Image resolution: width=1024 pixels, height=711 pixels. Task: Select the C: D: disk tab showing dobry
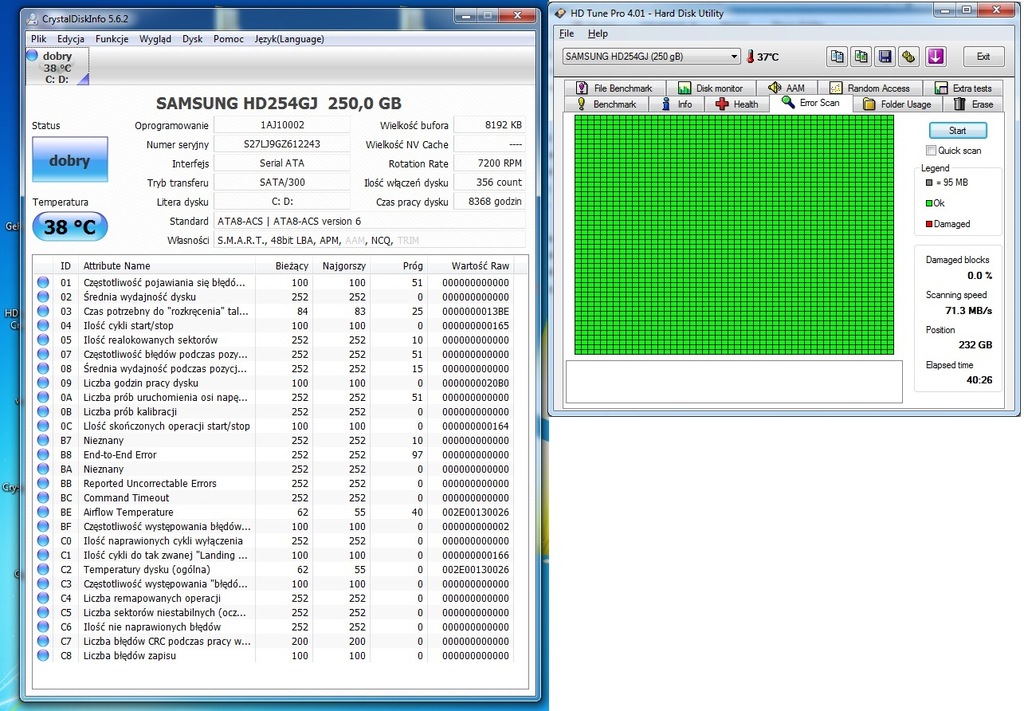coord(57,67)
